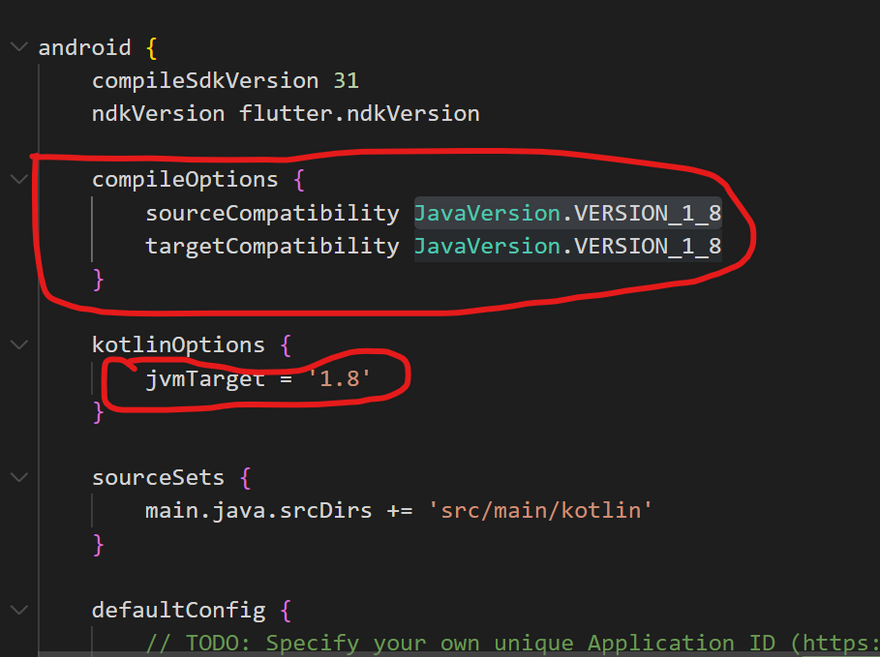Click JavaVersion on the sourceCompatibility line
The image size is (880, 657).
pos(487,212)
